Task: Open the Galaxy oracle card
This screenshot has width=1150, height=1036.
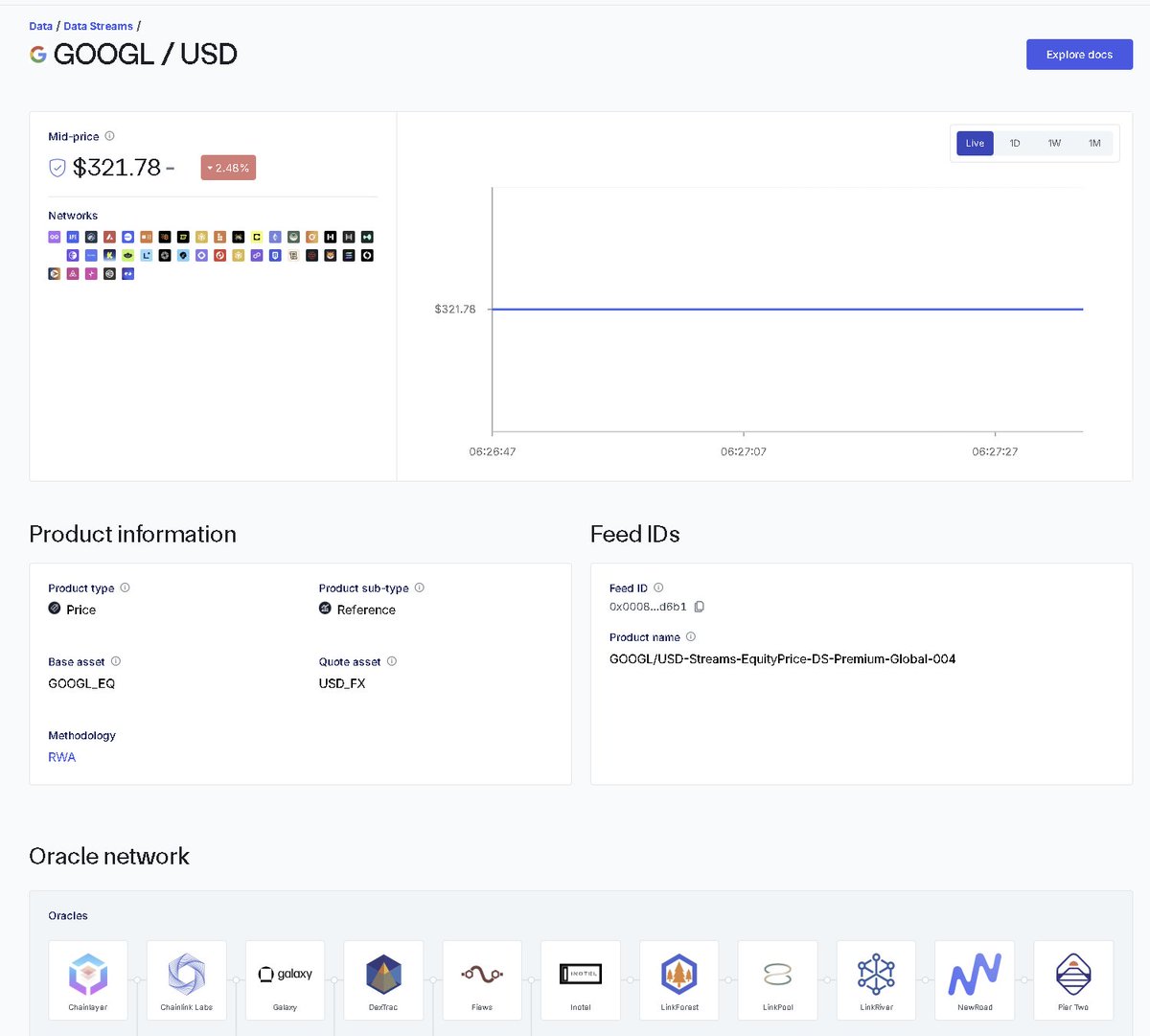Action: point(286,979)
